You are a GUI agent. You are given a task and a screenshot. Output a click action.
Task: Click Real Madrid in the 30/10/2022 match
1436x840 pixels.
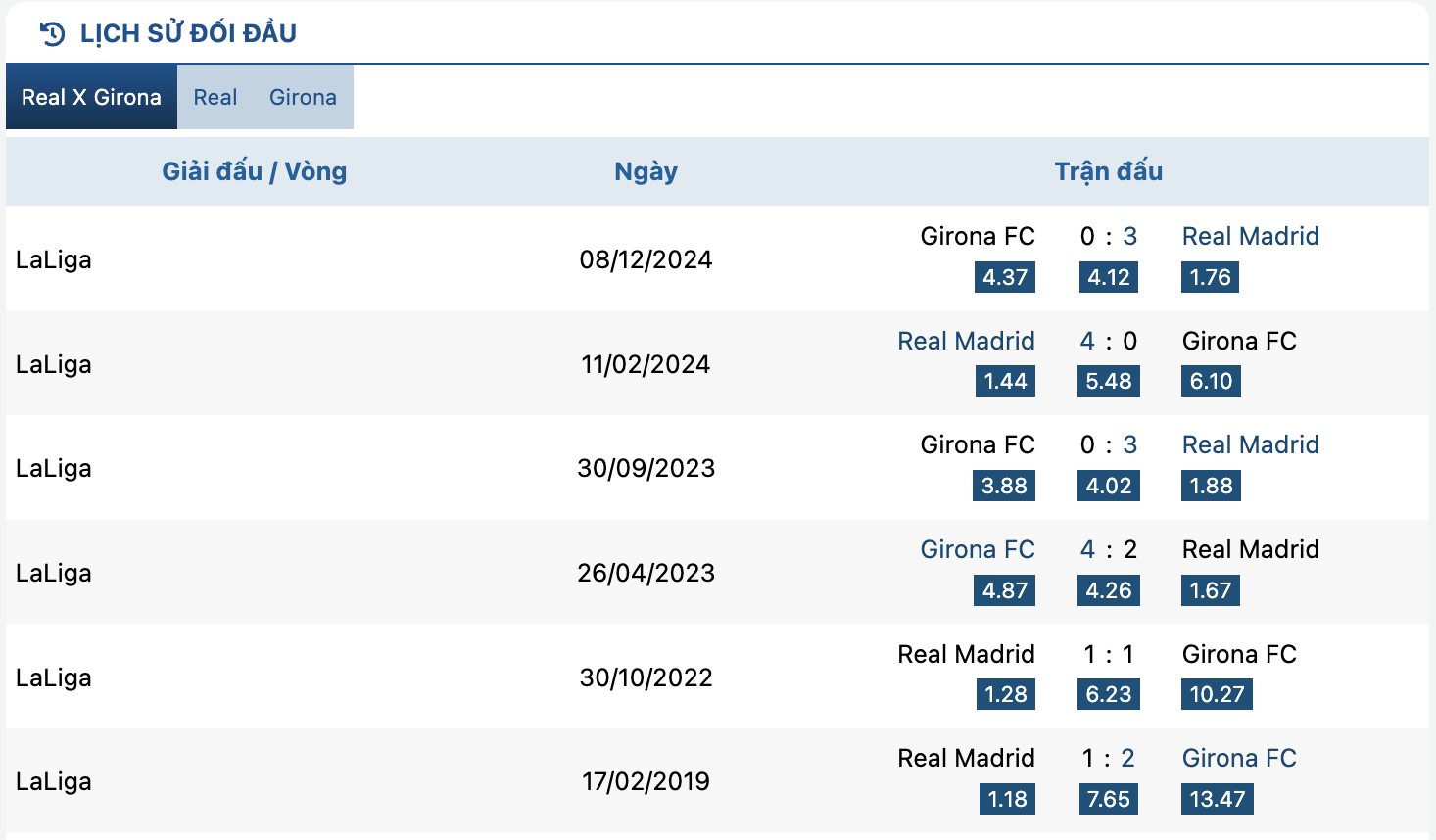[966, 654]
